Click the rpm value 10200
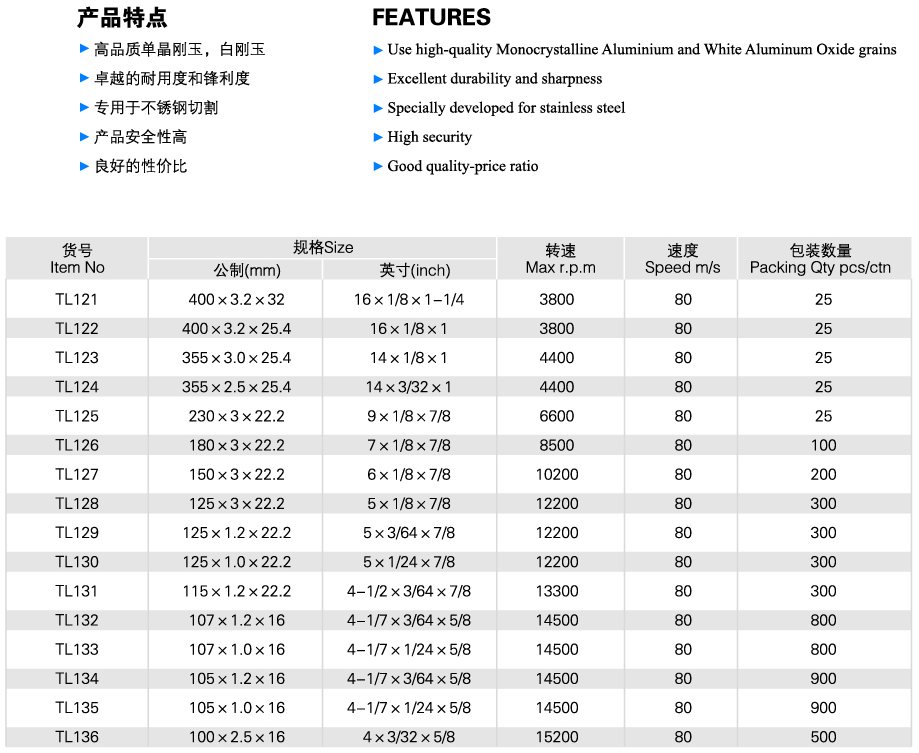 pyautogui.click(x=557, y=475)
